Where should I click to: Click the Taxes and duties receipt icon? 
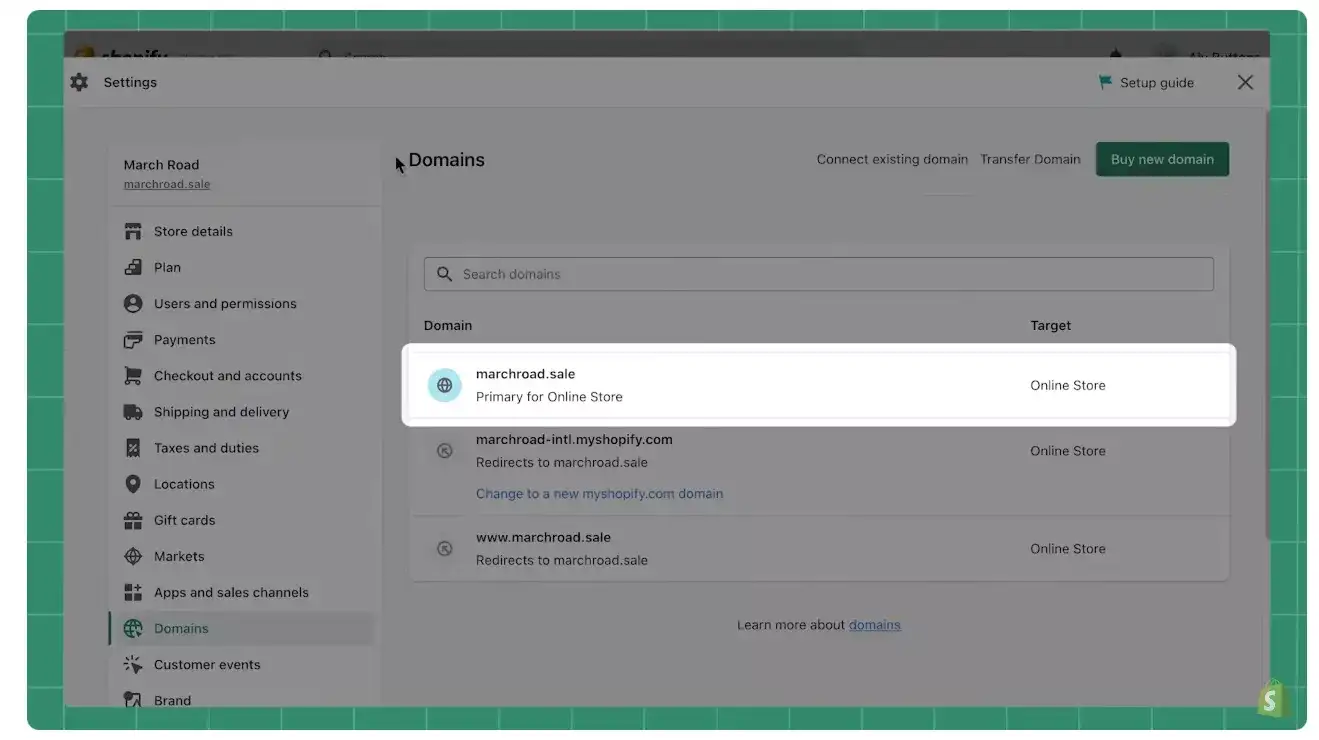[x=133, y=448]
